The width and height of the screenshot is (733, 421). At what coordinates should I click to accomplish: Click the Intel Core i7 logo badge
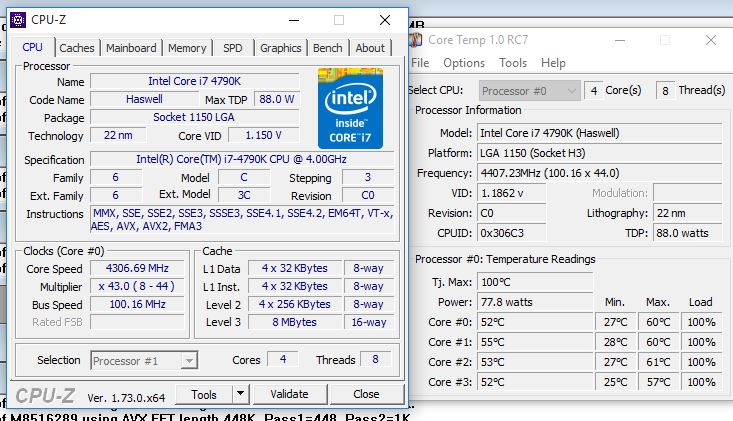[350, 108]
